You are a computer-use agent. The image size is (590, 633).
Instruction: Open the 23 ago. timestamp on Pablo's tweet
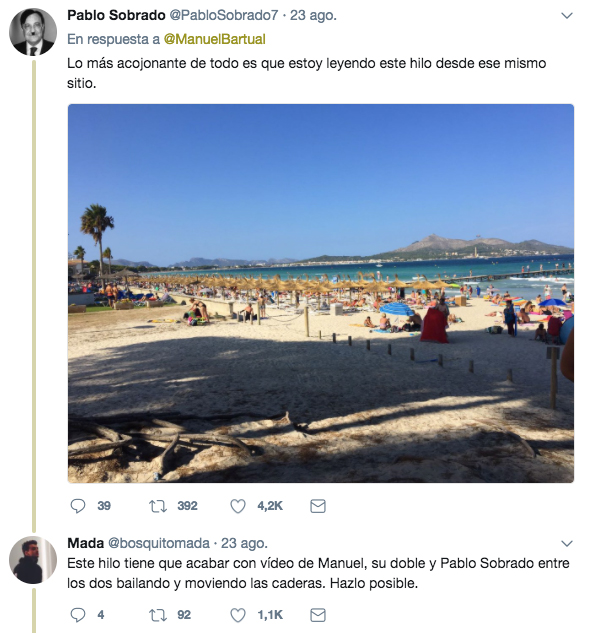tap(313, 15)
